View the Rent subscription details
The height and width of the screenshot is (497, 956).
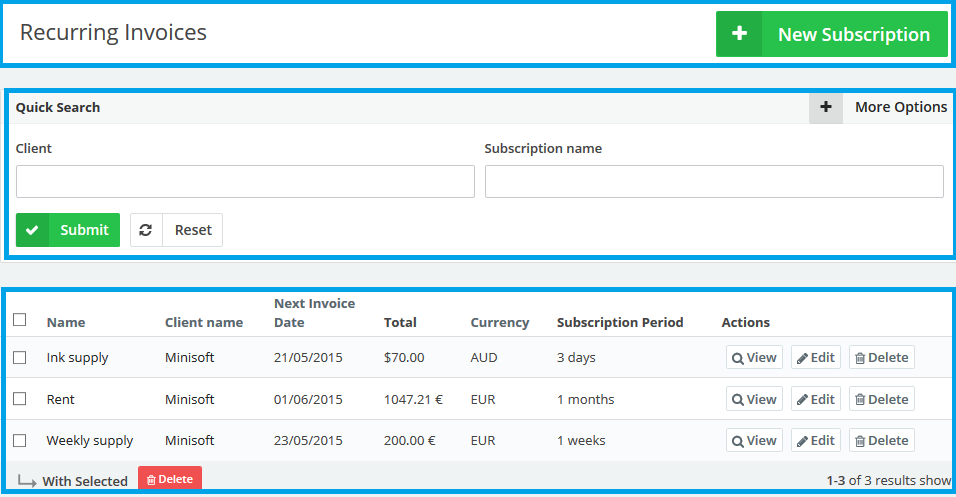(x=754, y=400)
